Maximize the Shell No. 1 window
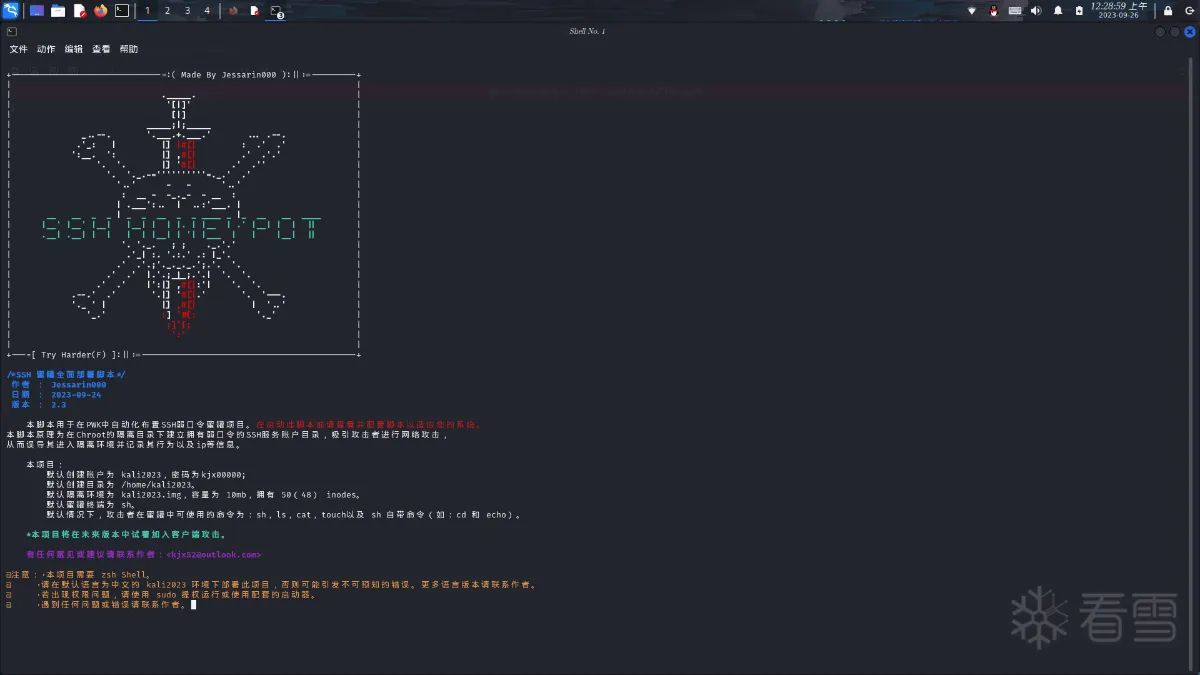This screenshot has height=675, width=1200. (x=1175, y=31)
